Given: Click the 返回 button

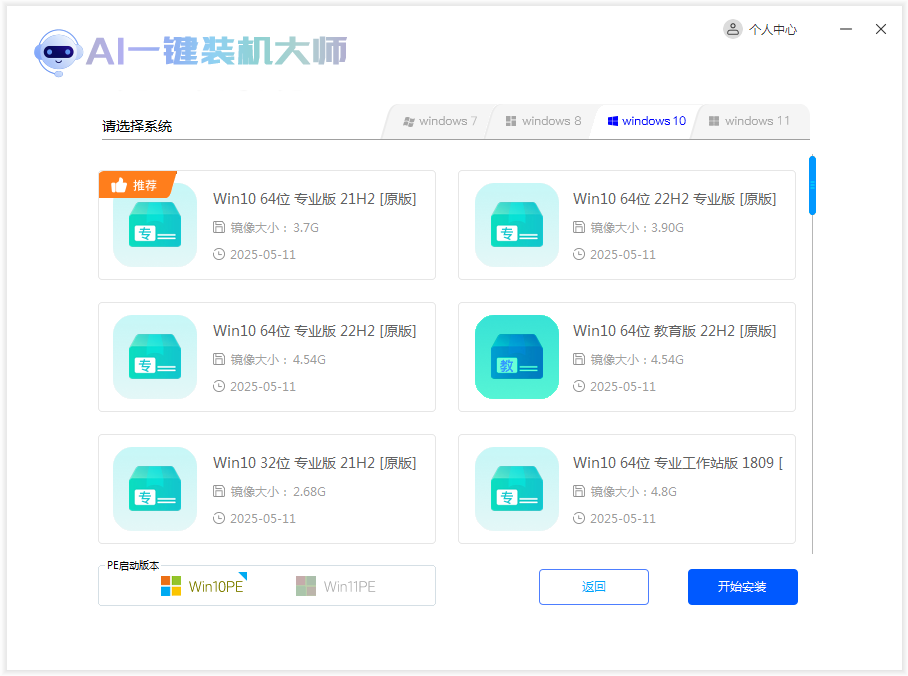Looking at the screenshot, I should tap(594, 587).
